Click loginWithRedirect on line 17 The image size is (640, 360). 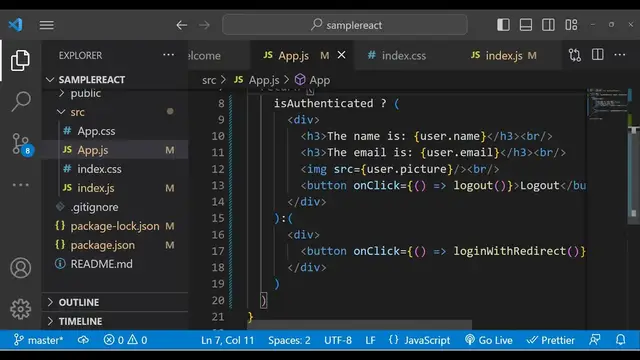509,251
